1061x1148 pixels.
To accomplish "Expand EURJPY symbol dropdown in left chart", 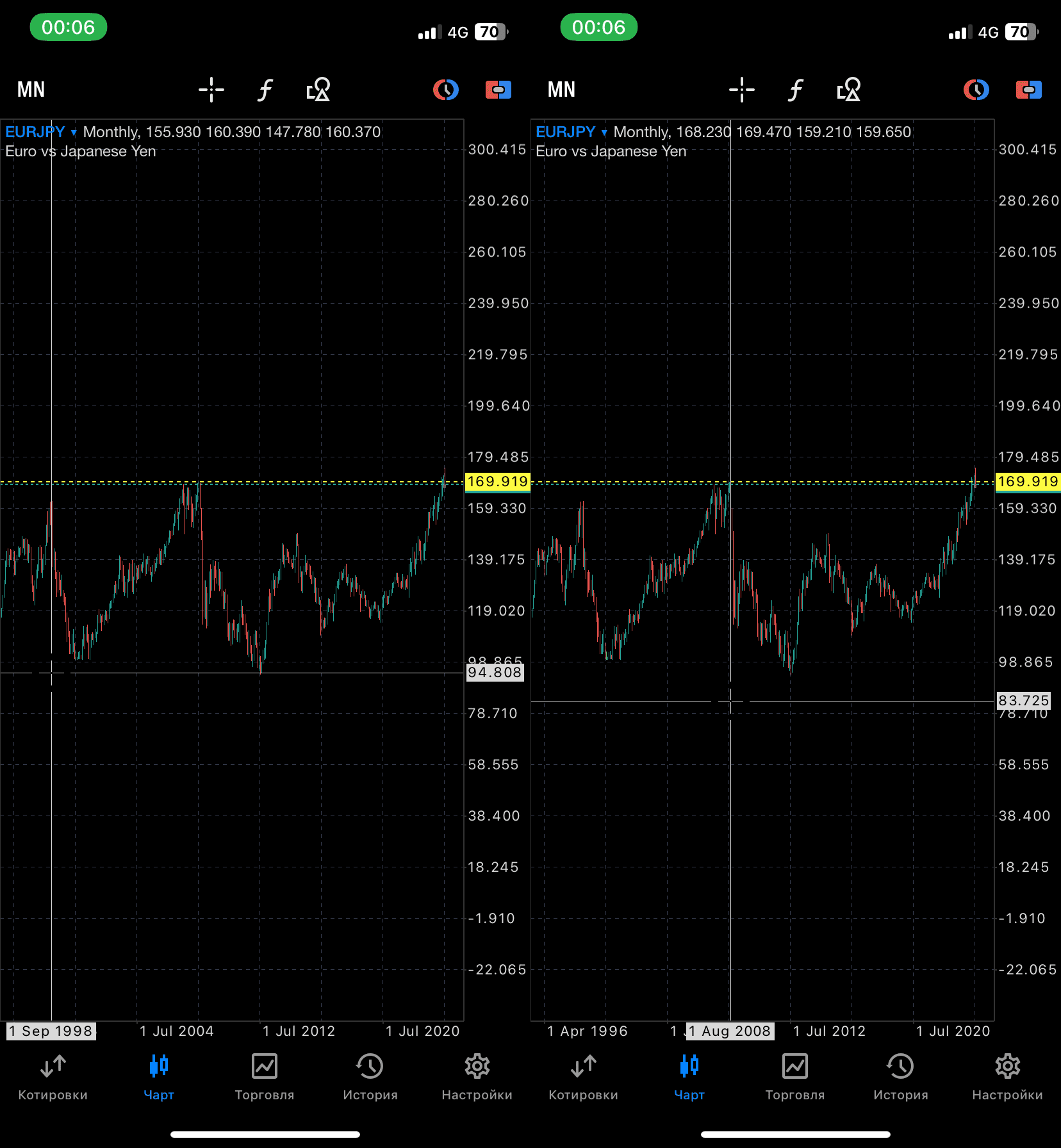I will pos(41,132).
